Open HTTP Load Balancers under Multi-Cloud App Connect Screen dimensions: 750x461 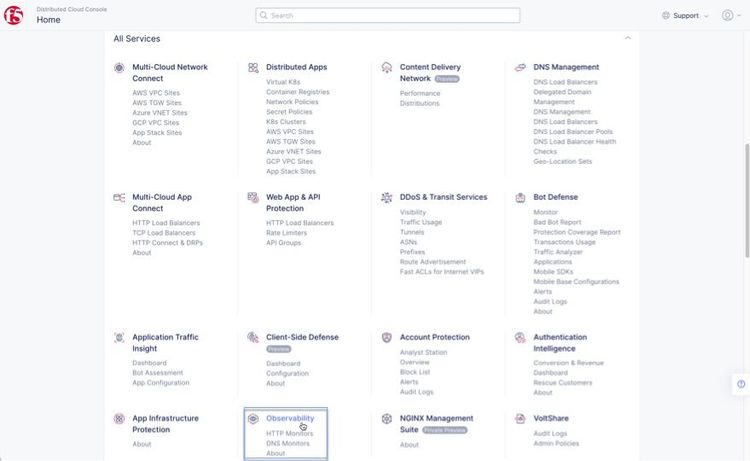click(166, 222)
